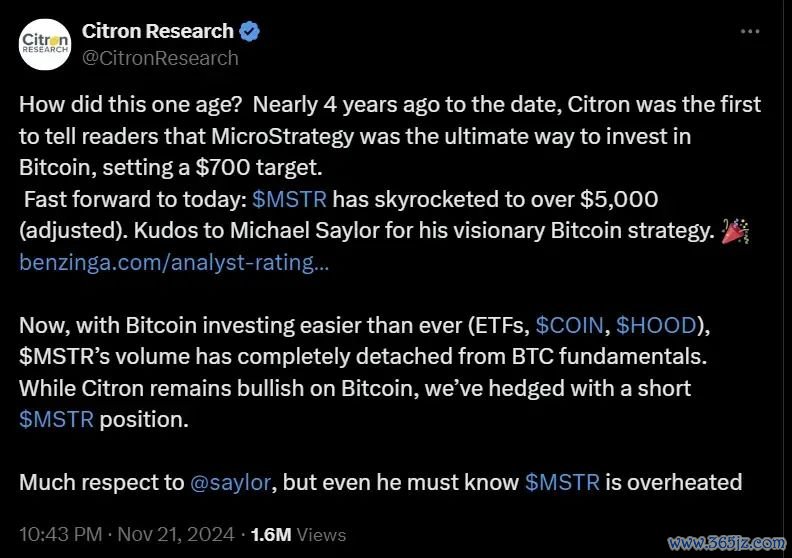Click the blue verified checkmark badge

click(249, 31)
